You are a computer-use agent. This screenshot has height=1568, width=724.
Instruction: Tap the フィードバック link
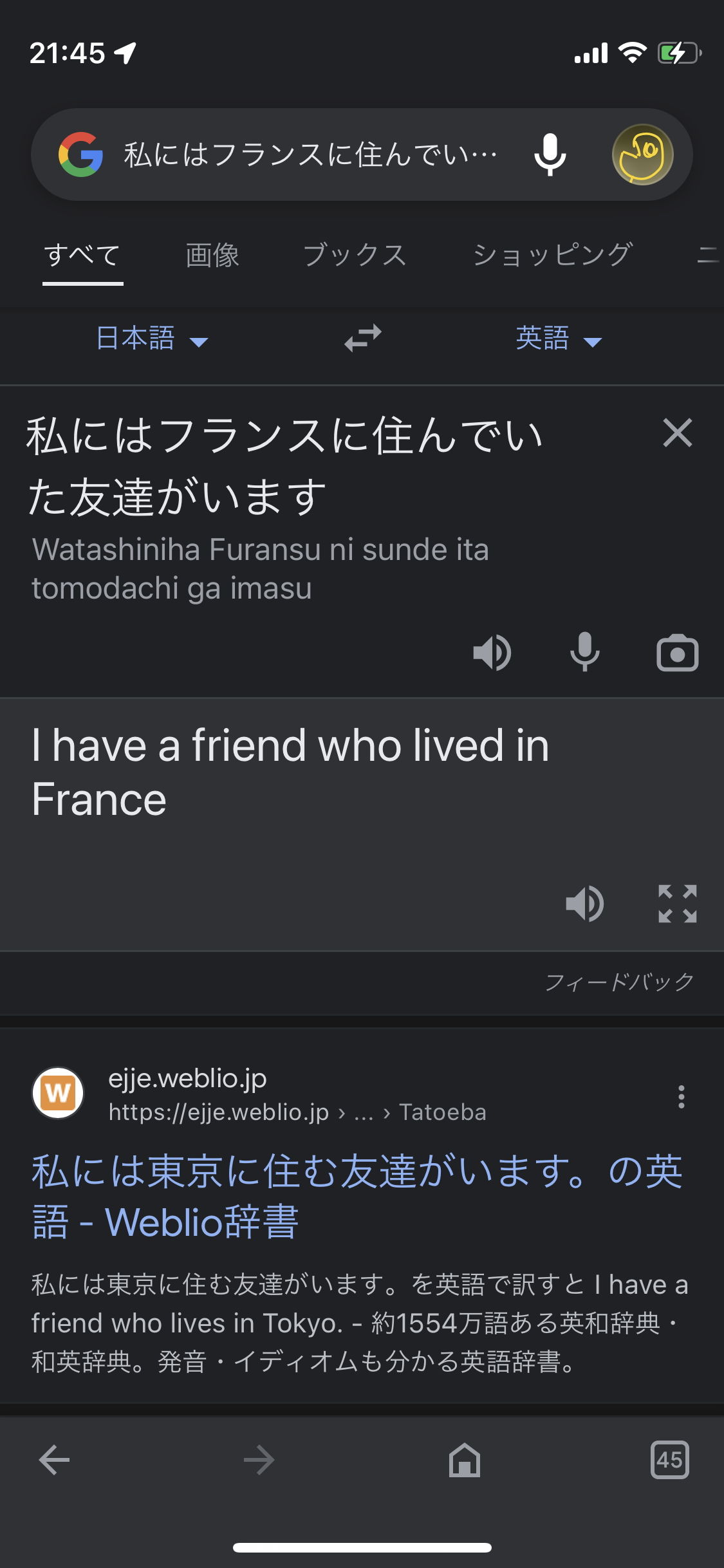619,982
